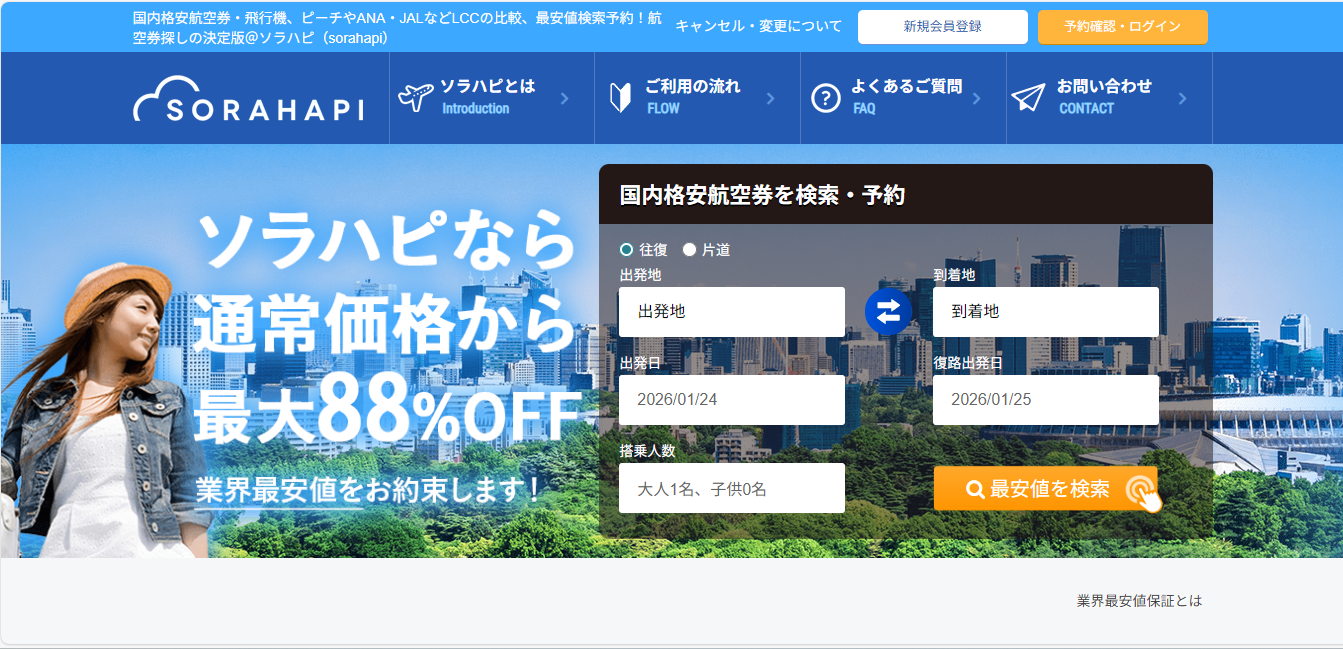Click the SORAHAPI cloud logo
The height and width of the screenshot is (649, 1343).
pyautogui.click(x=248, y=99)
